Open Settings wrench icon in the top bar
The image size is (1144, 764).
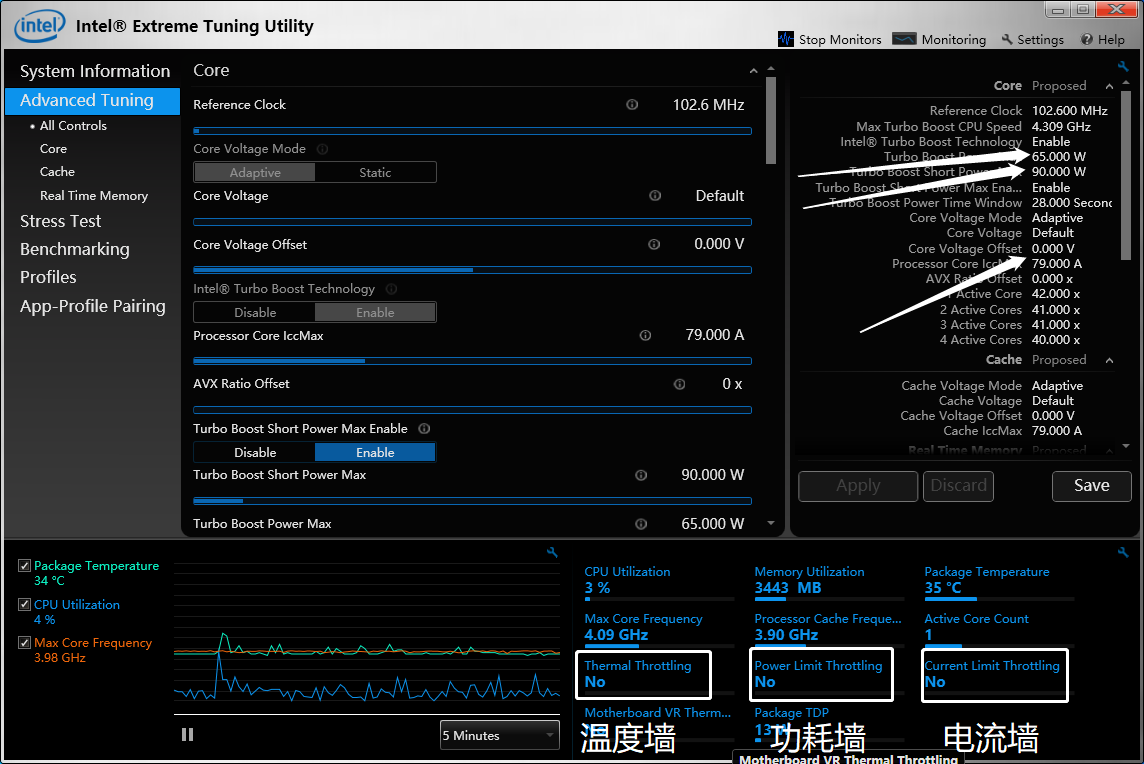(x=1007, y=39)
